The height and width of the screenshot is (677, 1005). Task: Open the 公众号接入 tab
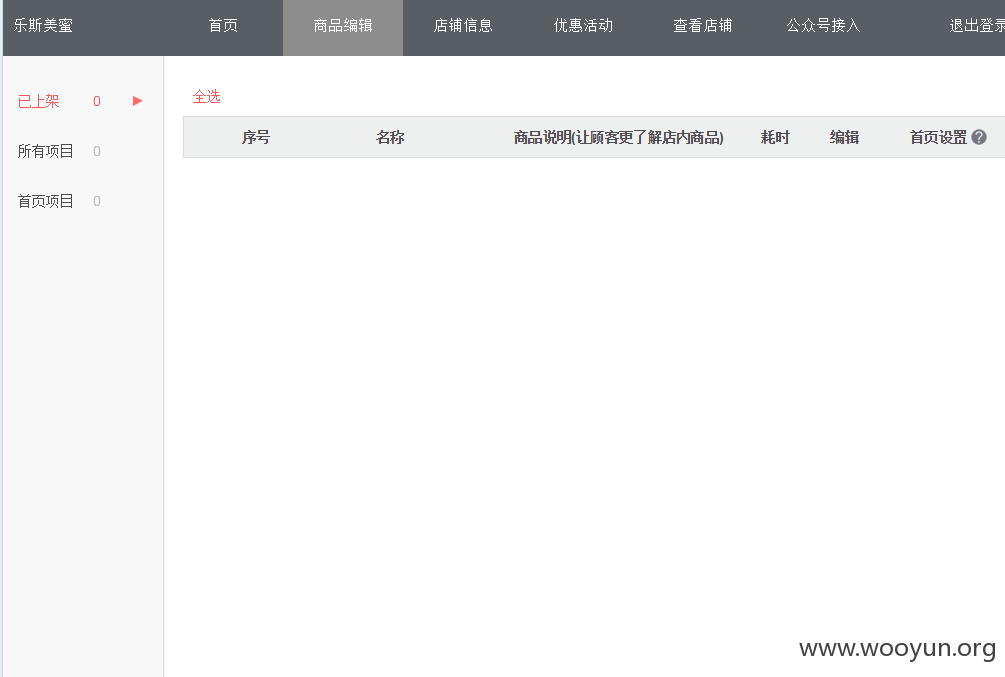point(823,26)
